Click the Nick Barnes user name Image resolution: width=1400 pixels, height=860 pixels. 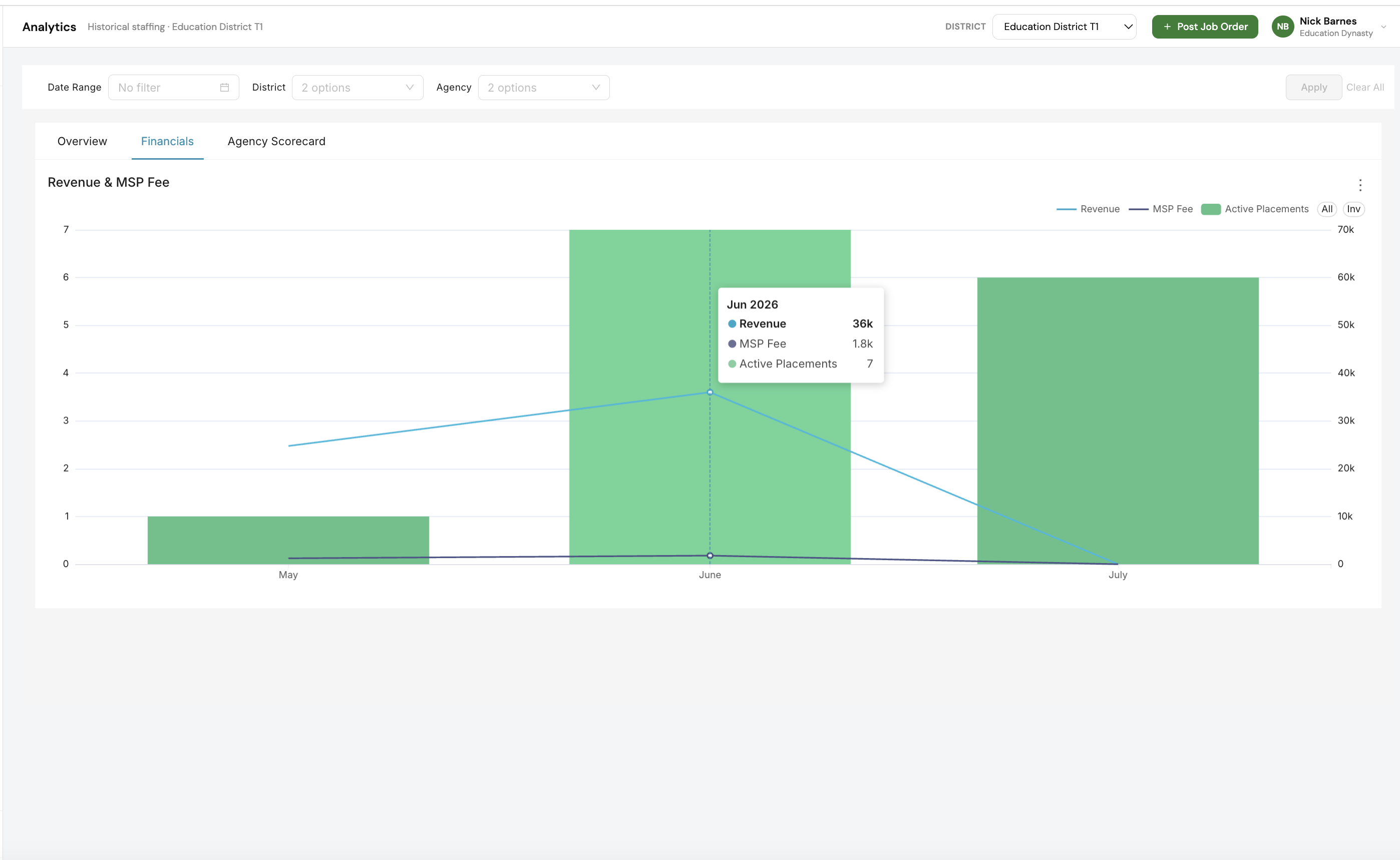[1328, 21]
